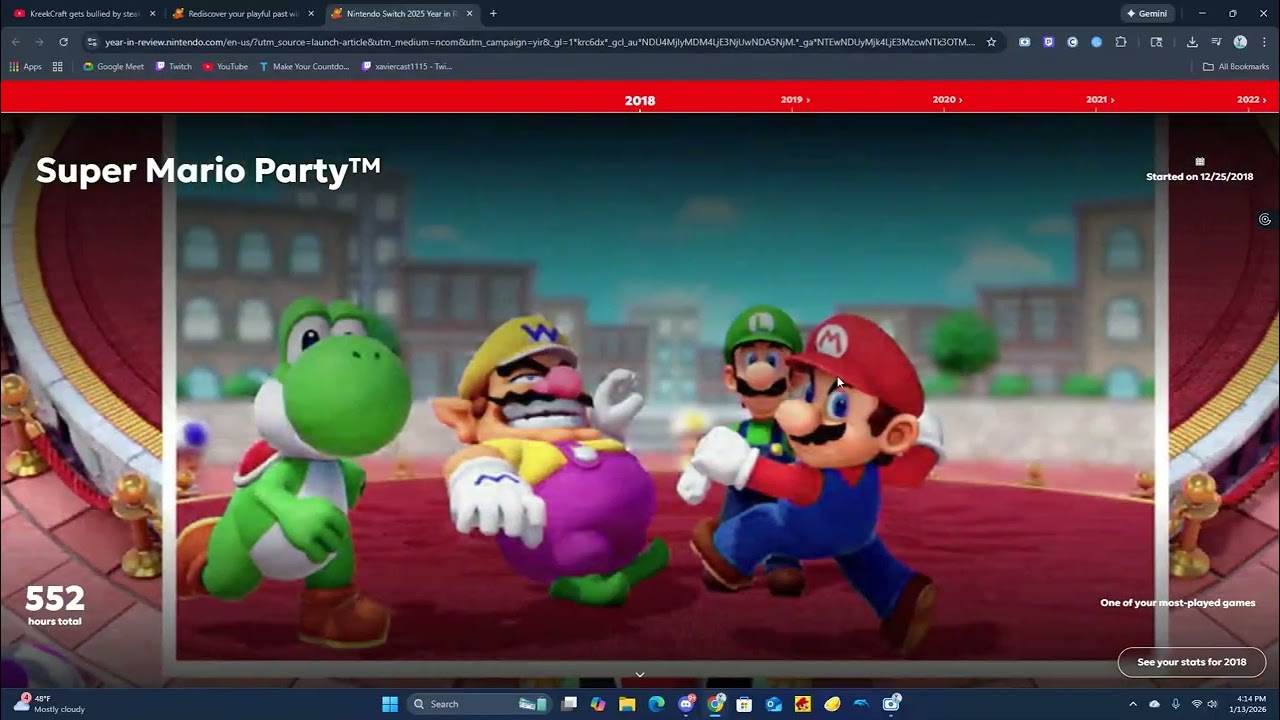Launch Microsoft Edge from the taskbar
This screenshot has width=1280, height=720.
click(x=656, y=704)
